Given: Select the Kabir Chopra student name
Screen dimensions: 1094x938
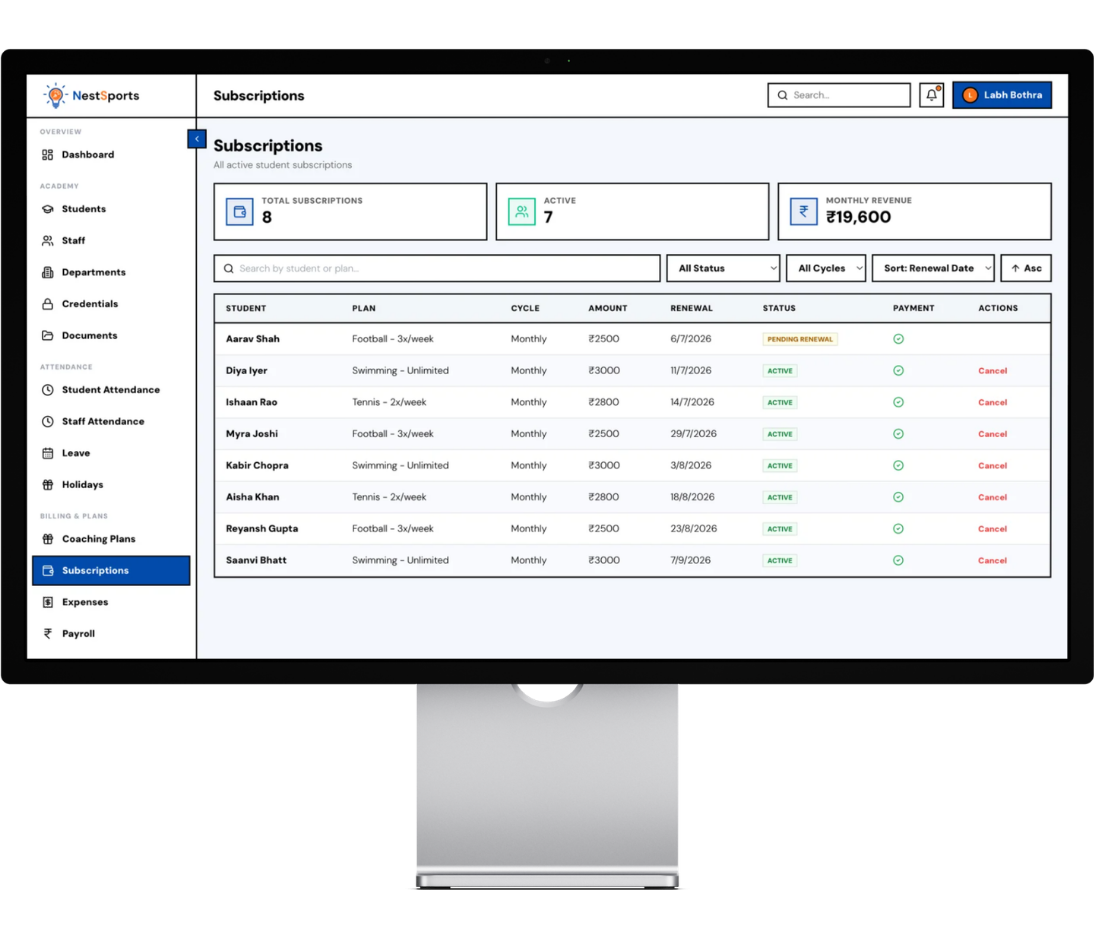Looking at the screenshot, I should (257, 466).
